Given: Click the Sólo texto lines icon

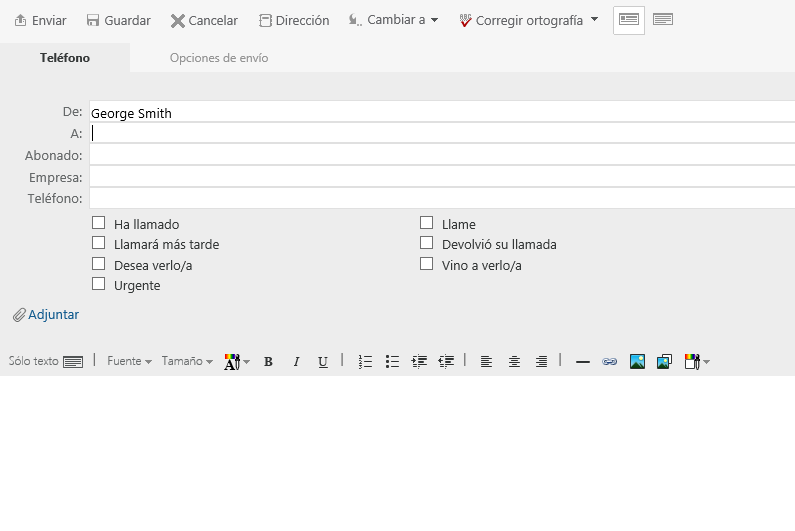Looking at the screenshot, I should point(73,362).
